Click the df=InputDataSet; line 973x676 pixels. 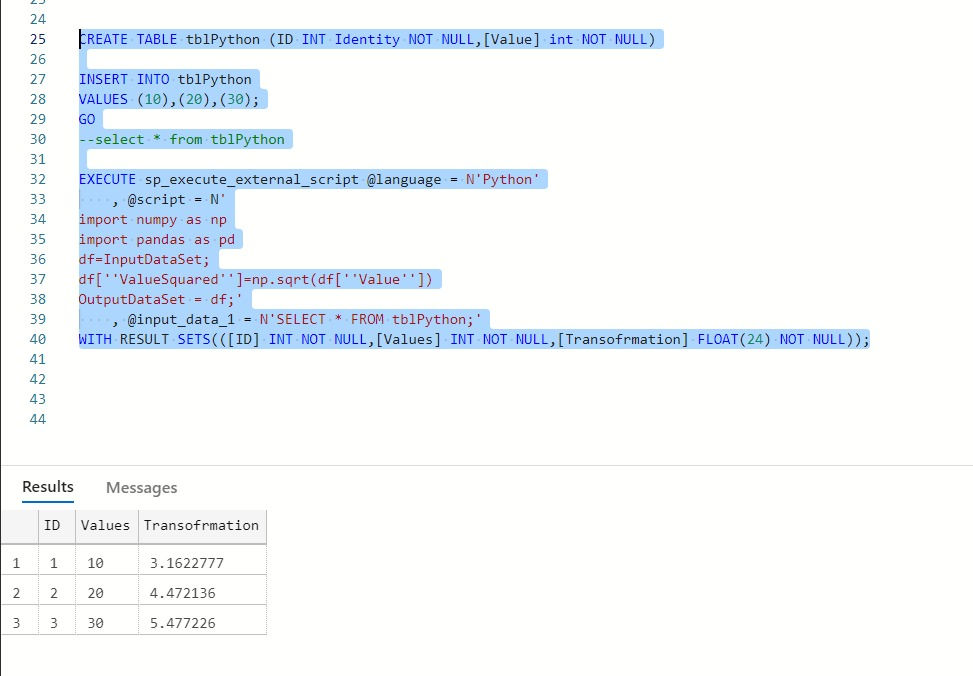pos(145,259)
